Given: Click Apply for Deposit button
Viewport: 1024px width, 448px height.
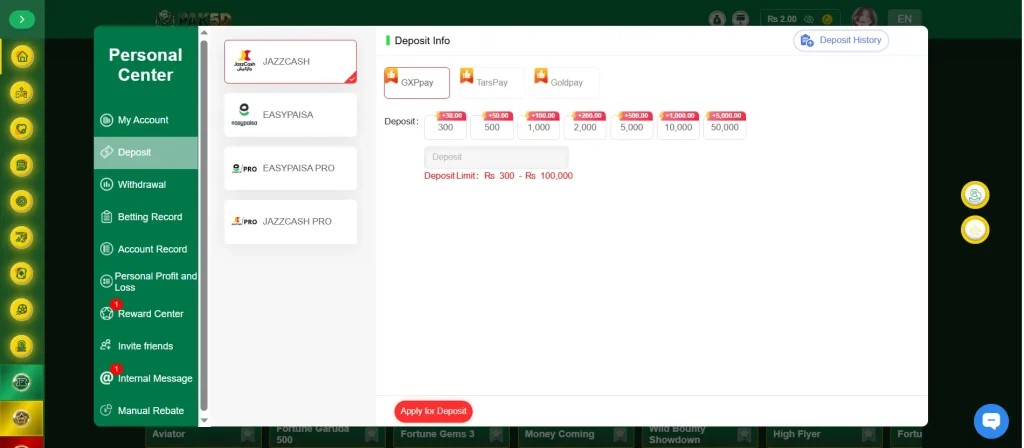Looking at the screenshot, I should (434, 411).
